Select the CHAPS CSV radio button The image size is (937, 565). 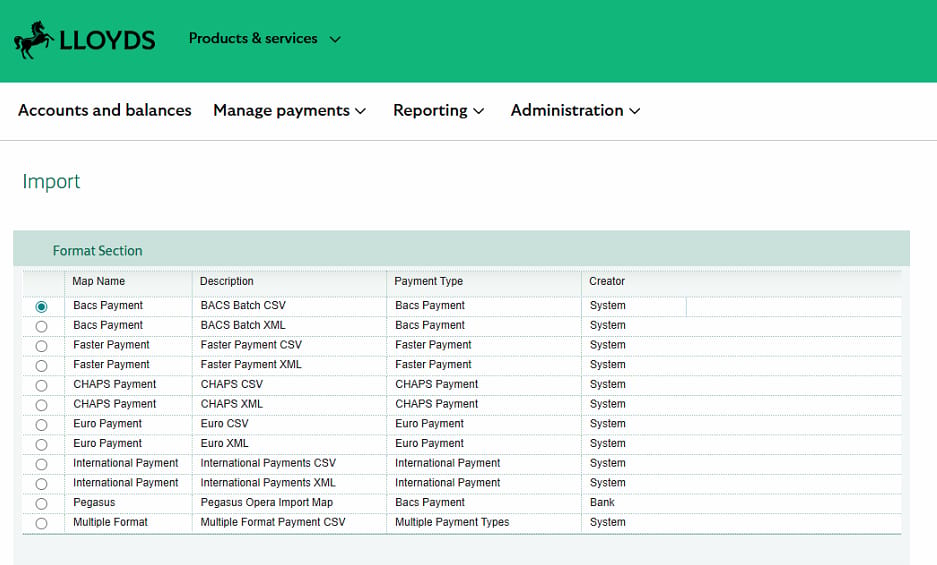(41, 386)
